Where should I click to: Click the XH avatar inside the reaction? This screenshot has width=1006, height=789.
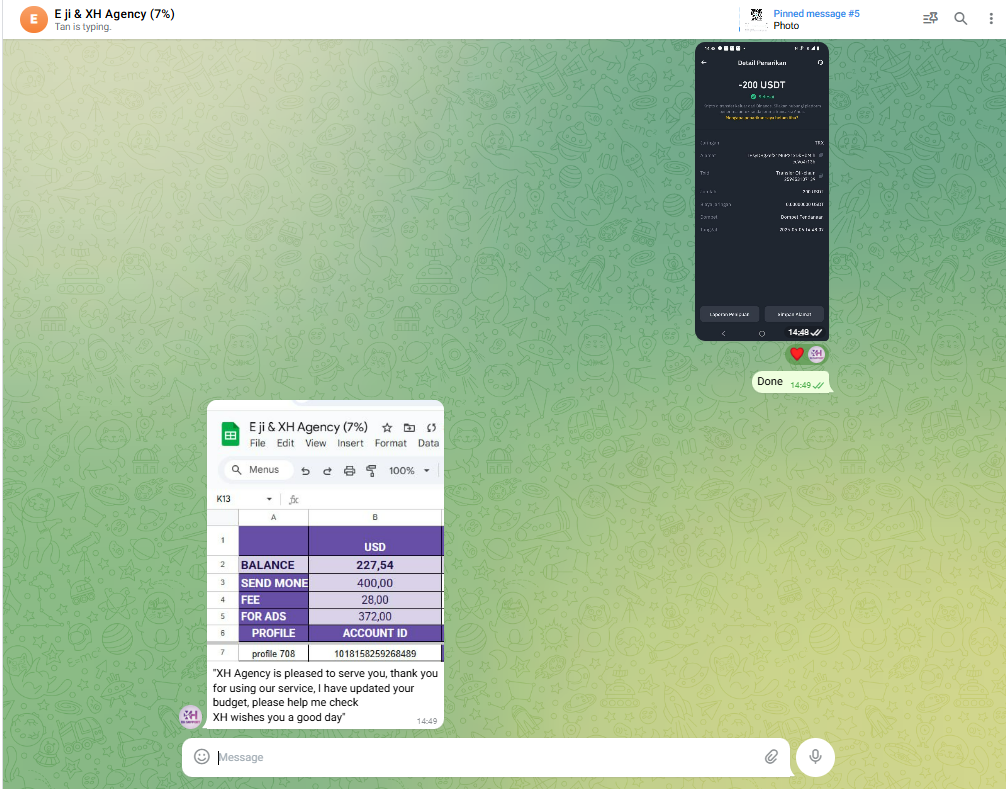(x=816, y=354)
